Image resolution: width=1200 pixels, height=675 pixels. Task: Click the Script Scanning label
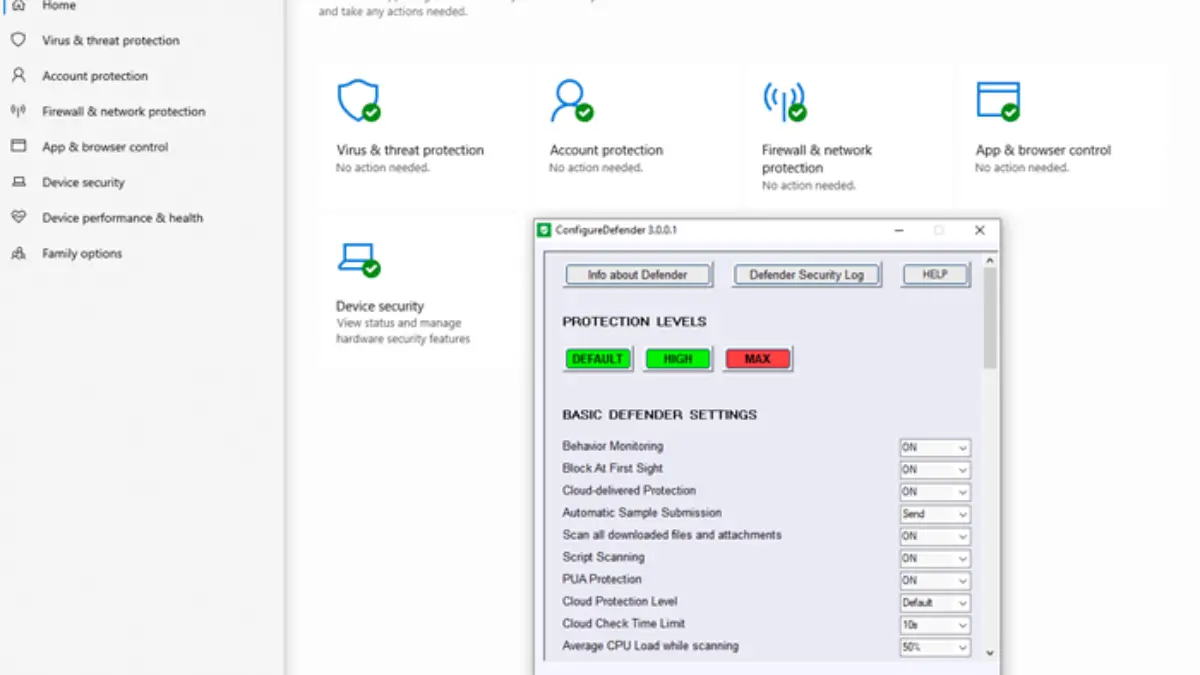click(x=603, y=557)
